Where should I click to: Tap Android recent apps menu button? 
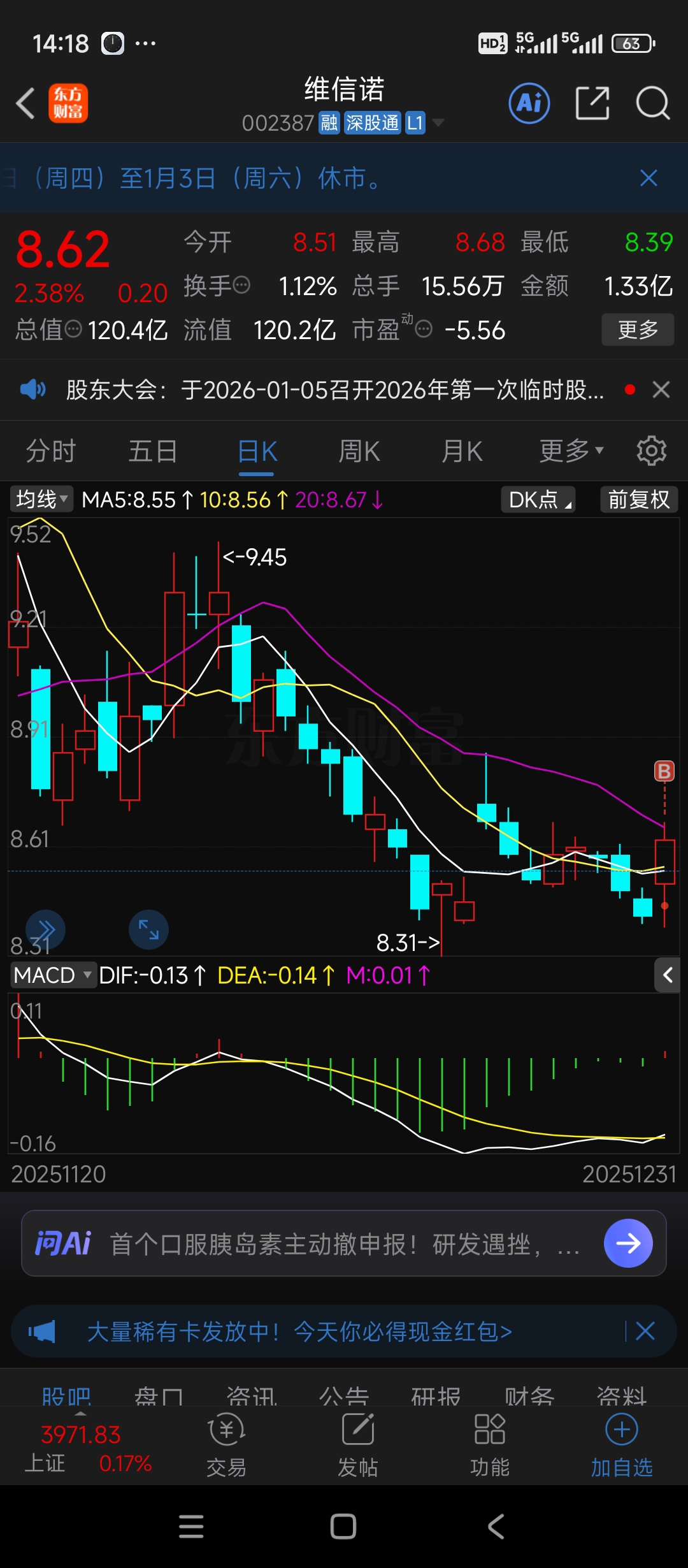[x=191, y=1527]
